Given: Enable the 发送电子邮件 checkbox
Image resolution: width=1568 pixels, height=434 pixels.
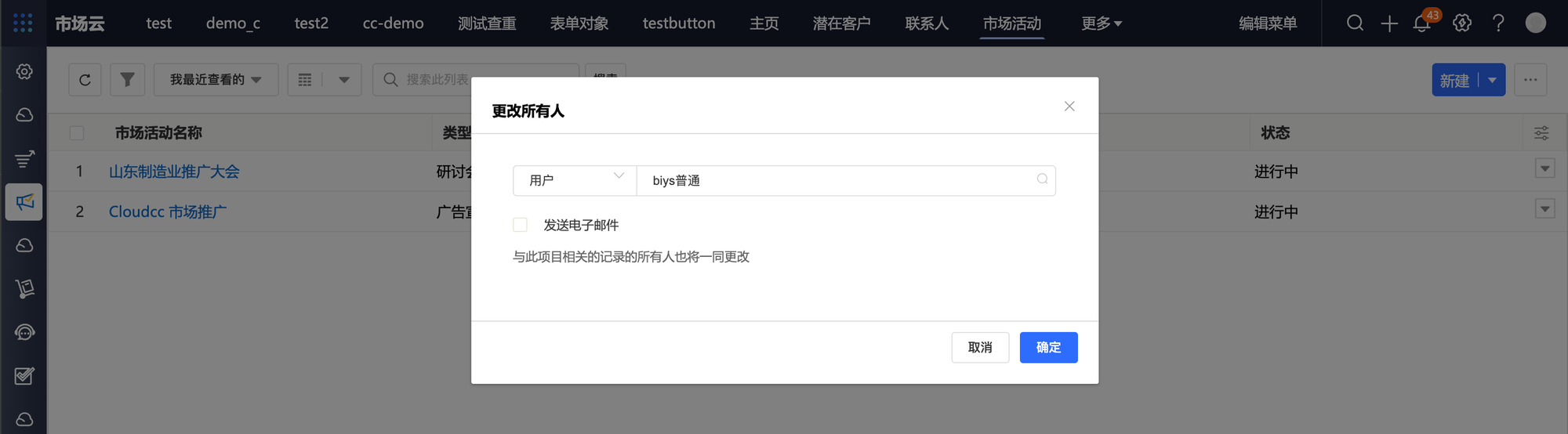Looking at the screenshot, I should (x=520, y=226).
